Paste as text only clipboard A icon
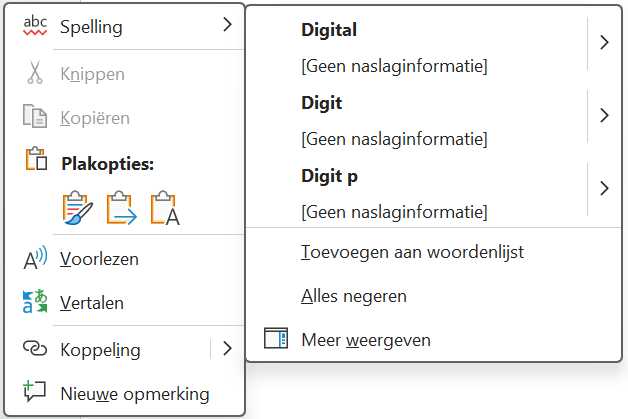Viewport: 628px width, 419px height. click(x=165, y=208)
